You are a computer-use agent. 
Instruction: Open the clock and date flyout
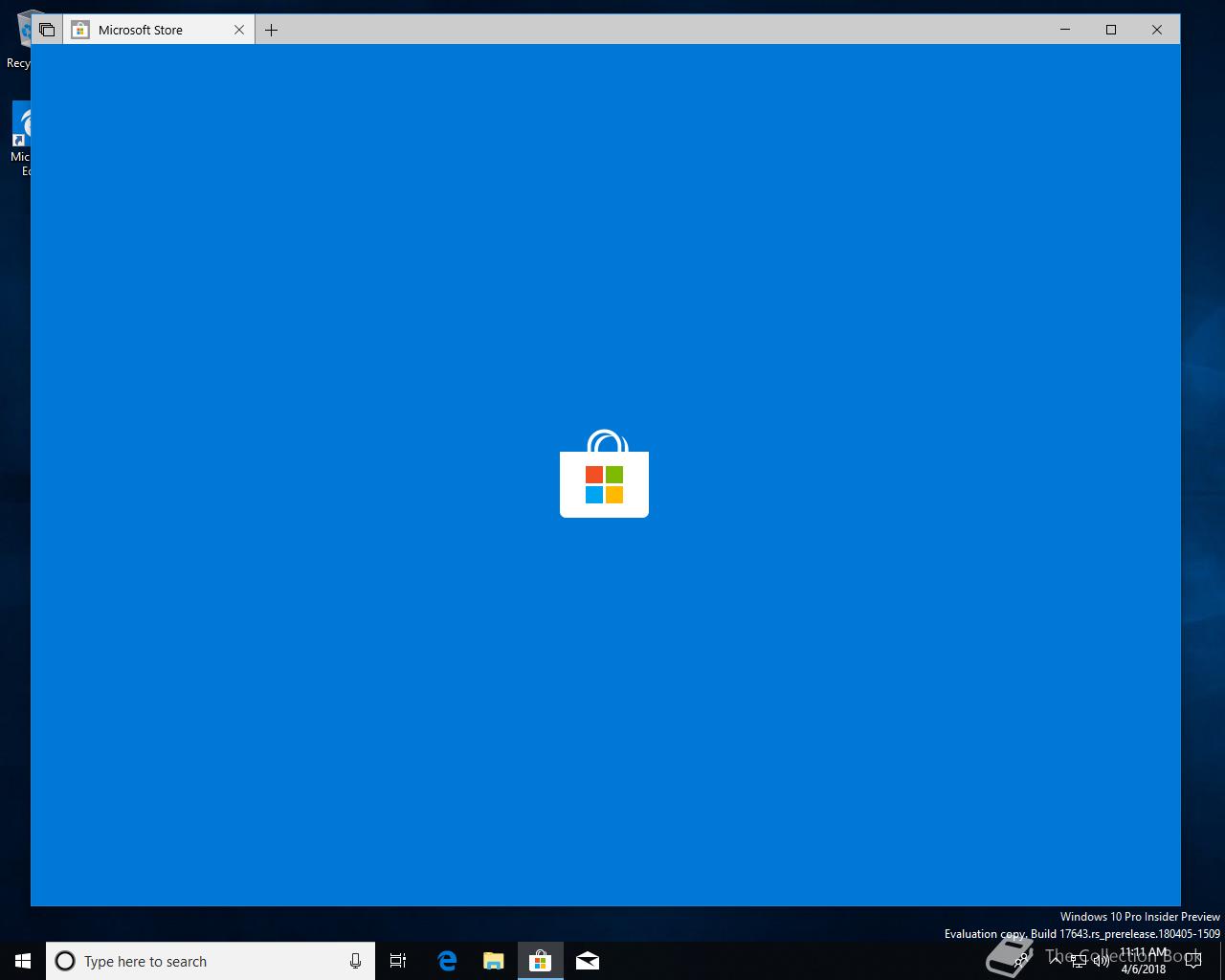(x=1144, y=961)
